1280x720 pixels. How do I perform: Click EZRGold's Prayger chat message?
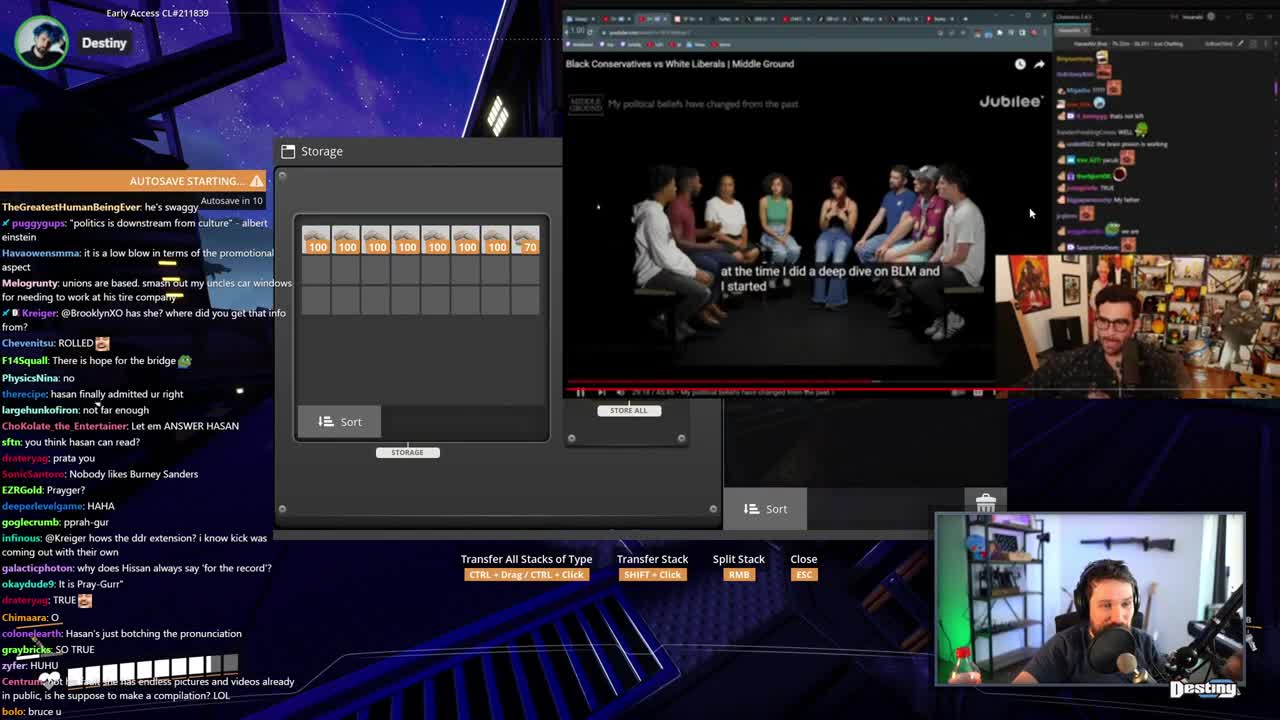[43, 490]
